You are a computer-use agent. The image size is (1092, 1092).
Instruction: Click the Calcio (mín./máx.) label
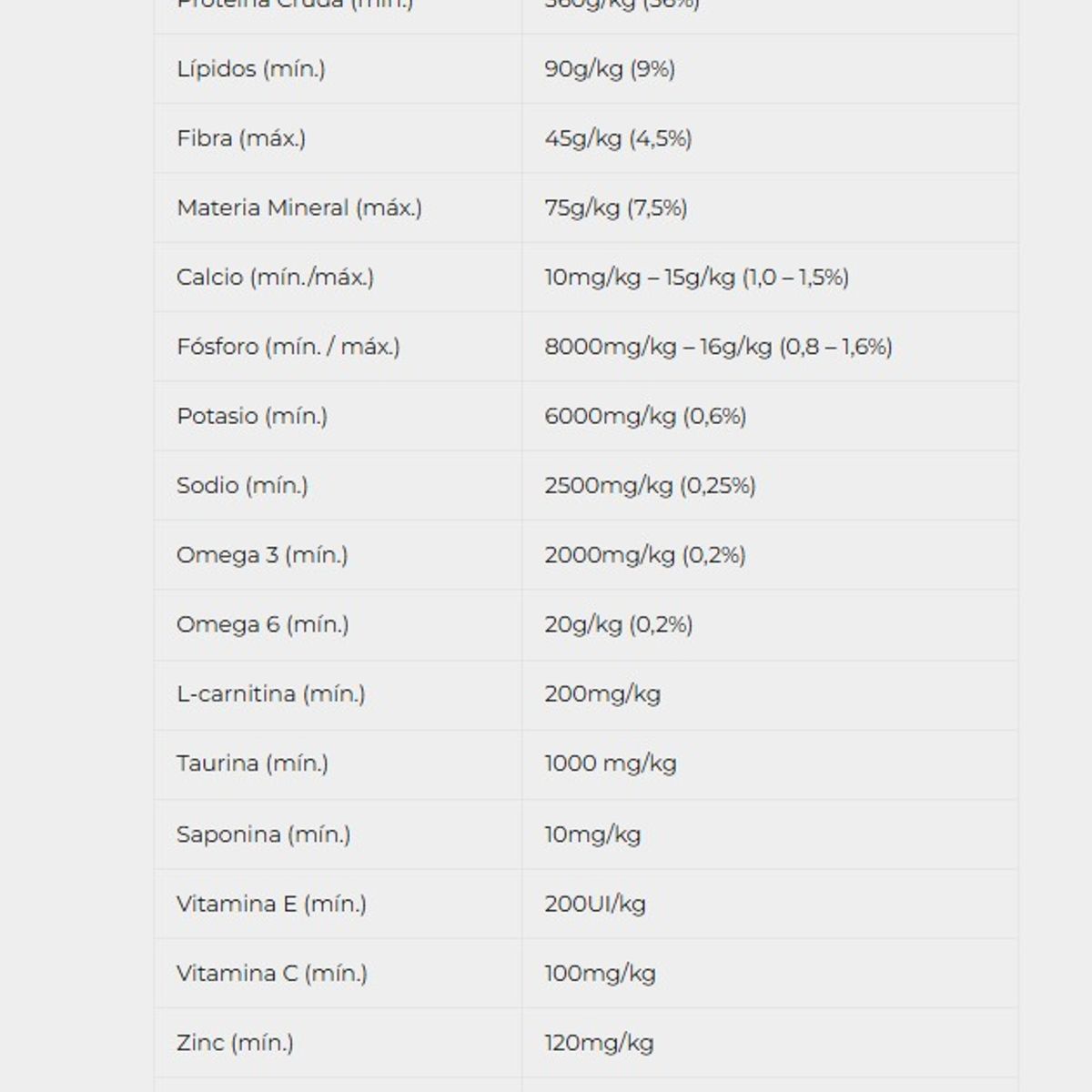(x=275, y=277)
